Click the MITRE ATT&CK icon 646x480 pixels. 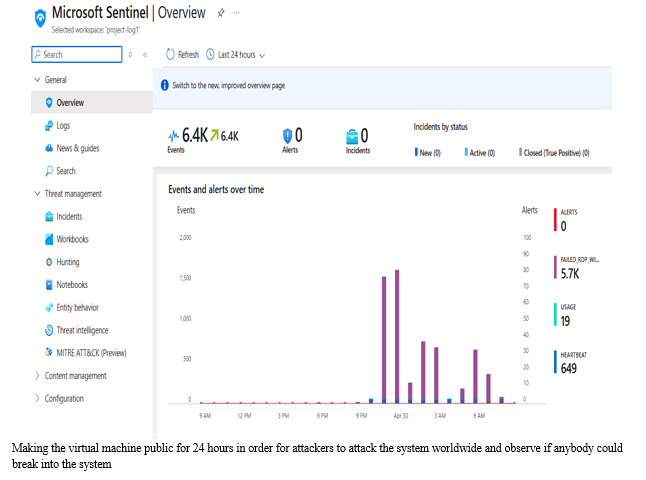[x=49, y=353]
